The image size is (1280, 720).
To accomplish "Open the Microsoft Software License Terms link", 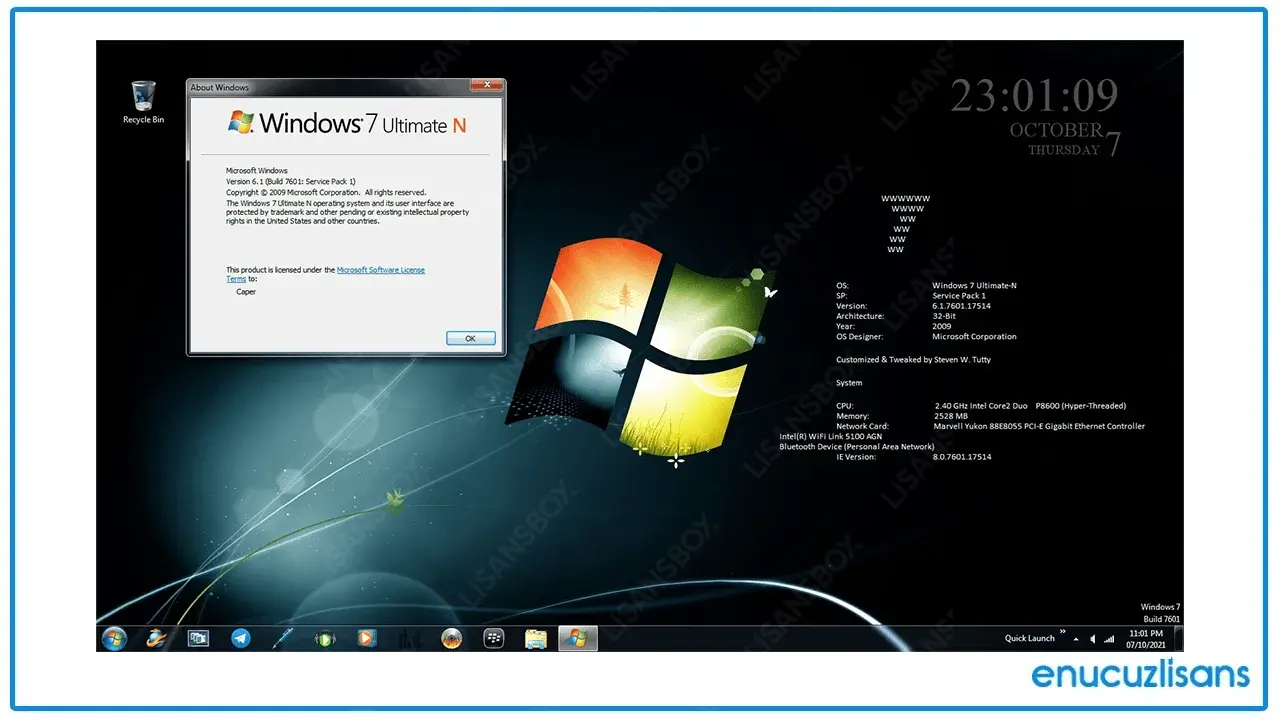I will pyautogui.click(x=381, y=270).
